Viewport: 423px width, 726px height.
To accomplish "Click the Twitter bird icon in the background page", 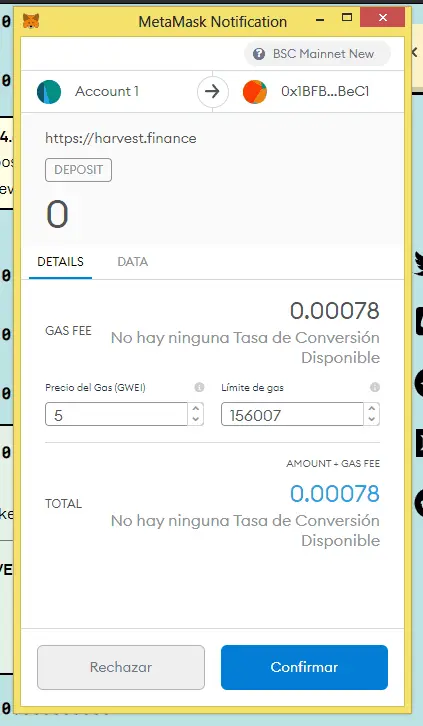I will point(418,263).
